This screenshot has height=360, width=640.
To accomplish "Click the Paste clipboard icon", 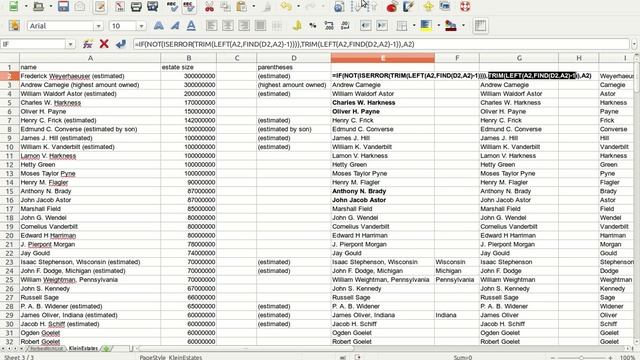I will pos(242,6).
